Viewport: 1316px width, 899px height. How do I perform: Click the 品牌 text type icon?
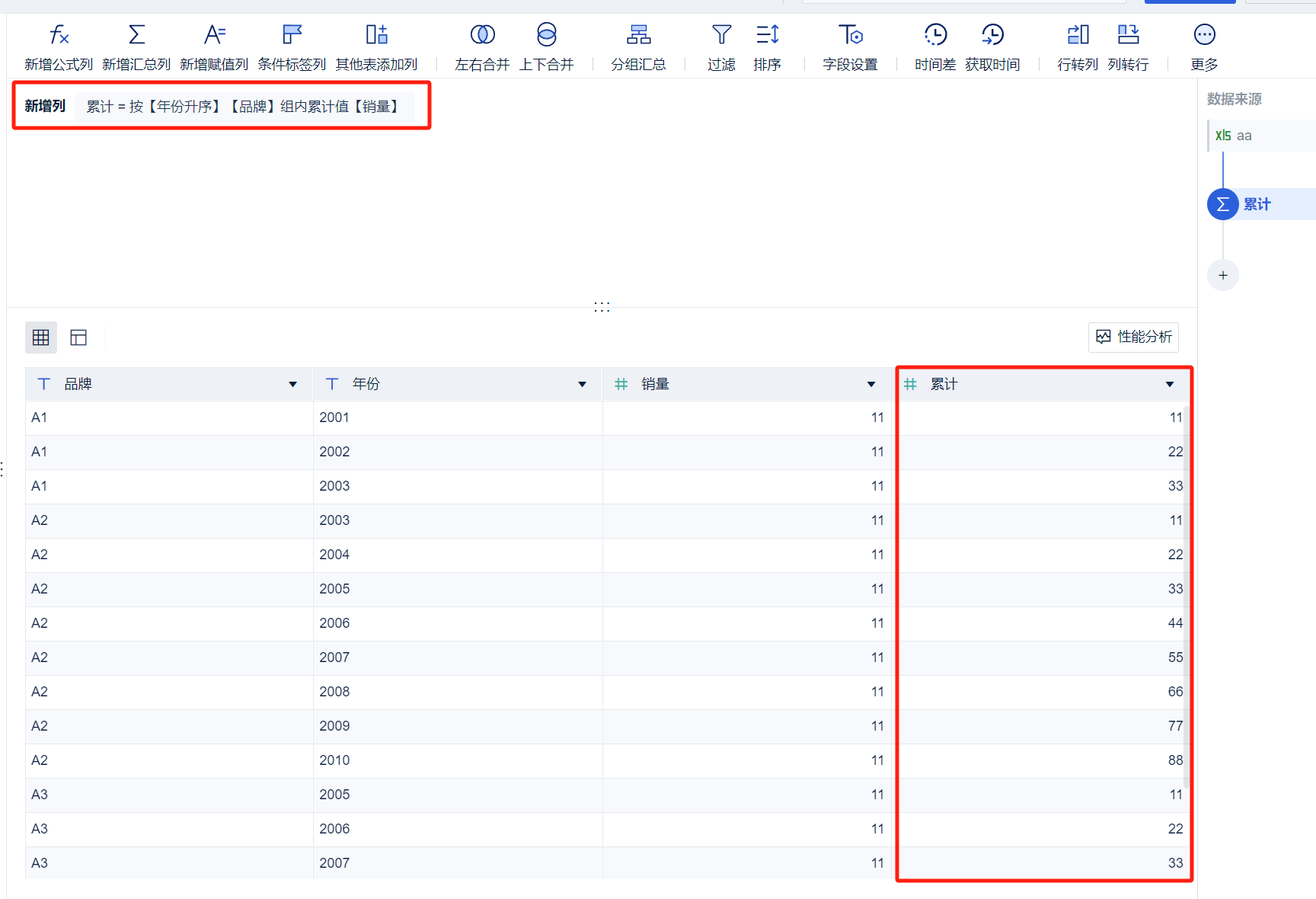[x=44, y=384]
